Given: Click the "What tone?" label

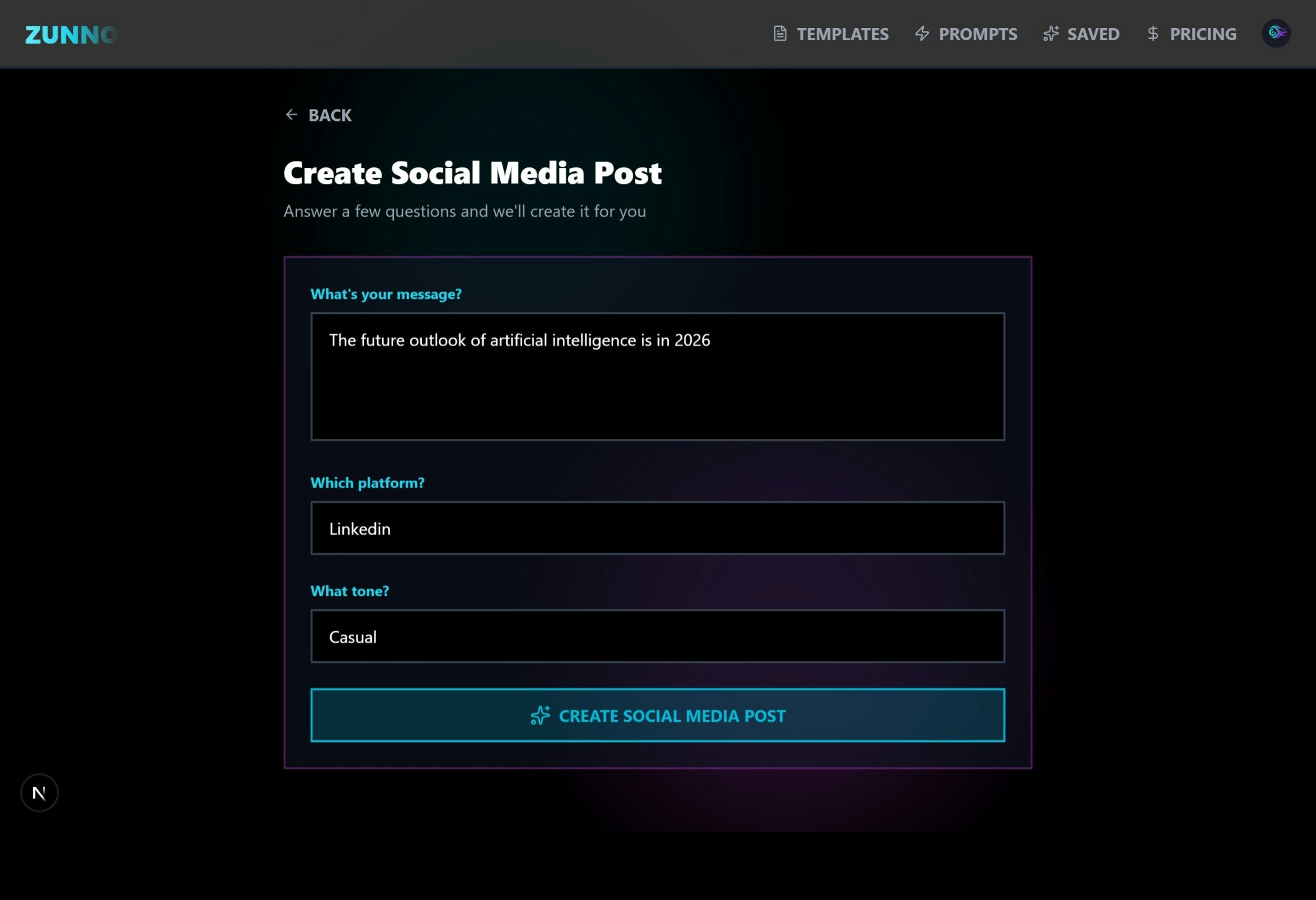Looking at the screenshot, I should pos(350,591).
